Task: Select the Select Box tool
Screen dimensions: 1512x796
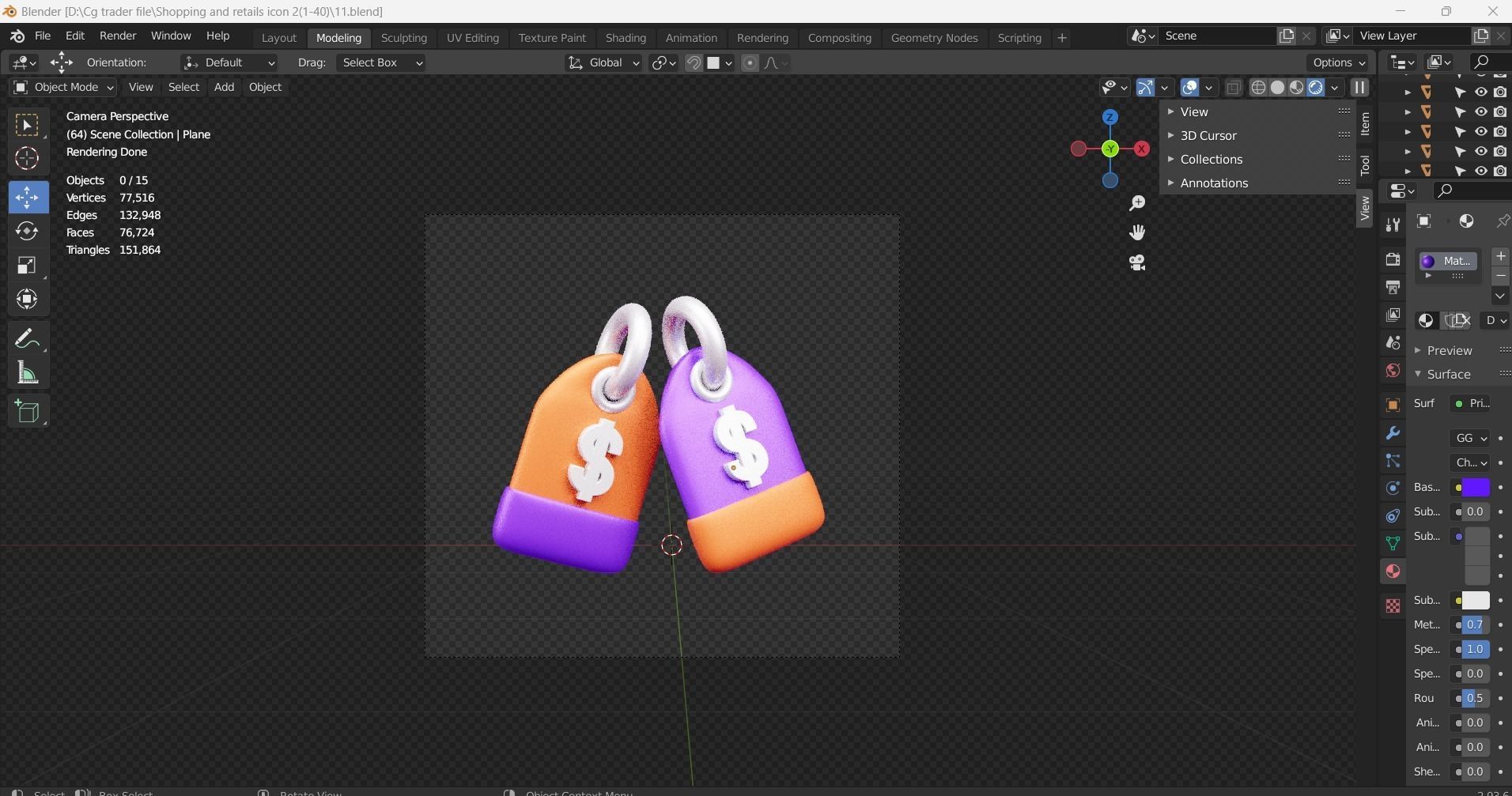Action: pyautogui.click(x=28, y=126)
